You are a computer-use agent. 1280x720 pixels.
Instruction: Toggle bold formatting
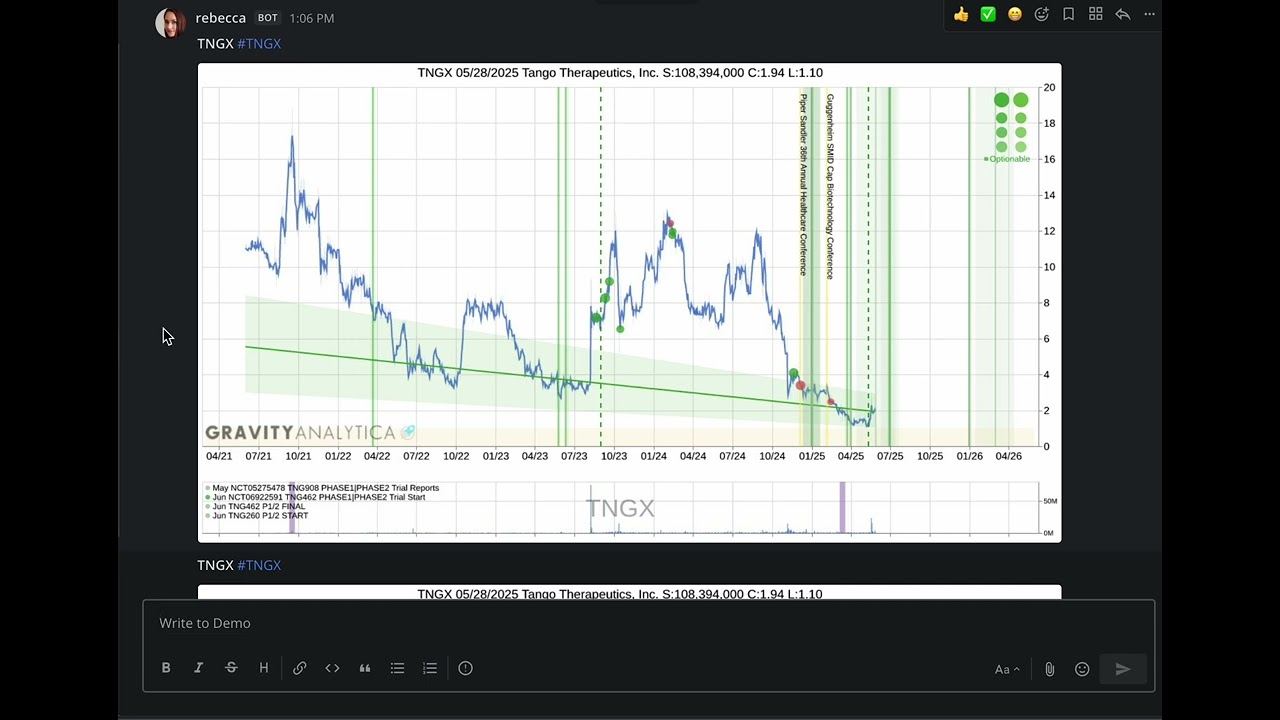coord(166,668)
